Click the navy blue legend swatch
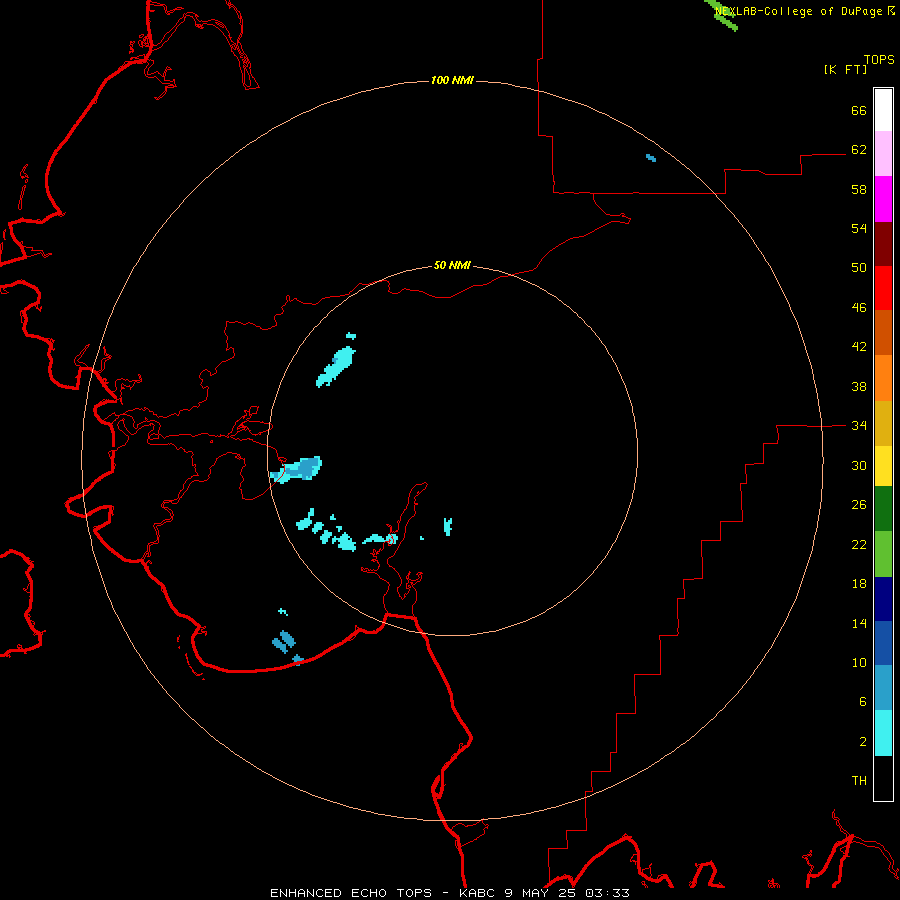The width and height of the screenshot is (900, 900). [883, 599]
